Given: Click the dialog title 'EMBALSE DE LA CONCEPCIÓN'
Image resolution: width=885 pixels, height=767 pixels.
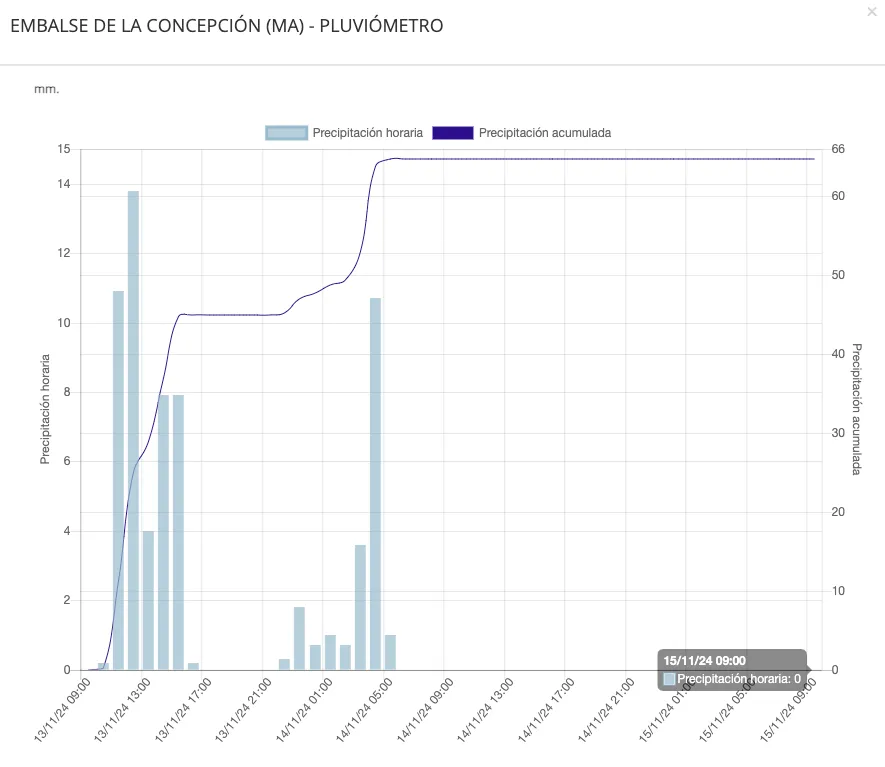Looking at the screenshot, I should [x=226, y=26].
